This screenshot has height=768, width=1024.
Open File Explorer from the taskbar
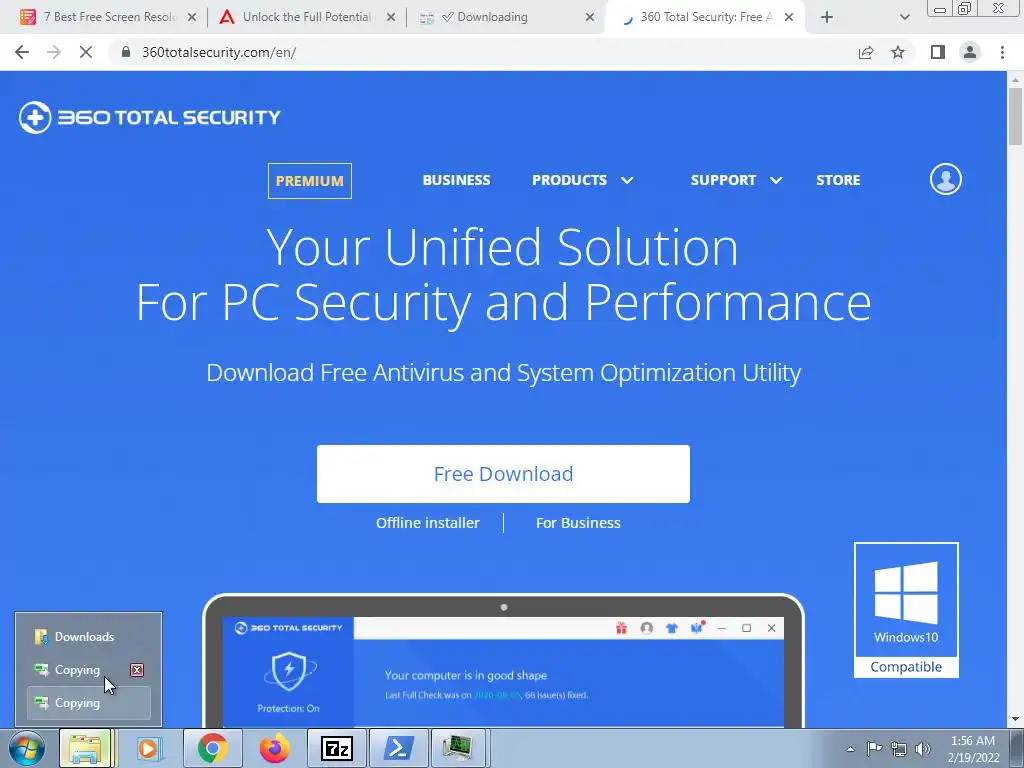click(86, 748)
